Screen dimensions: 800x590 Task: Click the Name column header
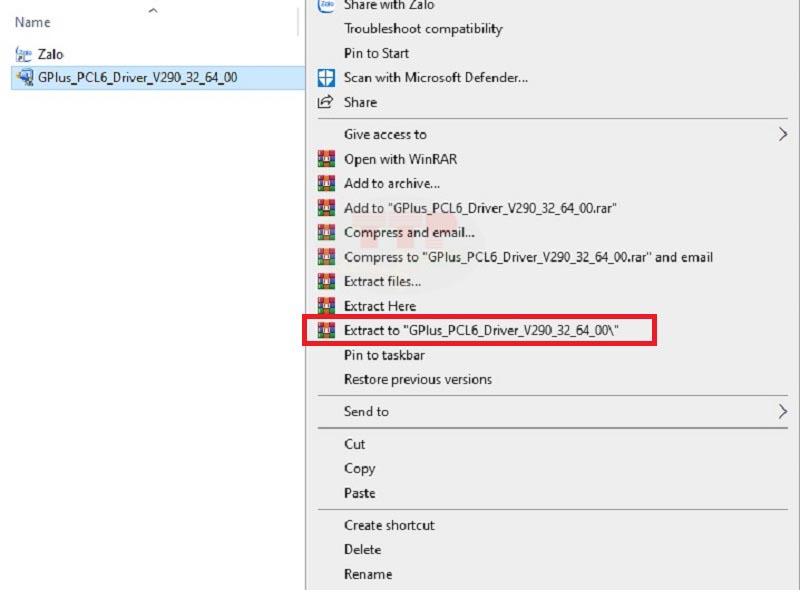[x=33, y=22]
